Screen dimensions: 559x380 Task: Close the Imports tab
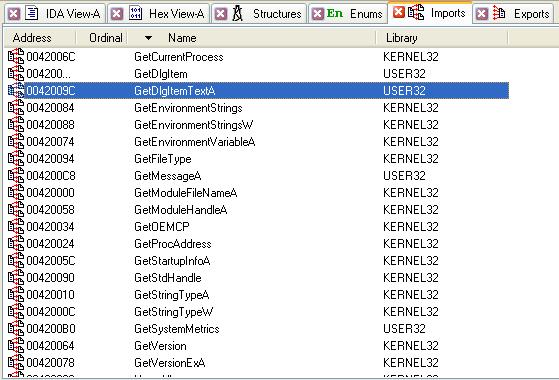(399, 12)
